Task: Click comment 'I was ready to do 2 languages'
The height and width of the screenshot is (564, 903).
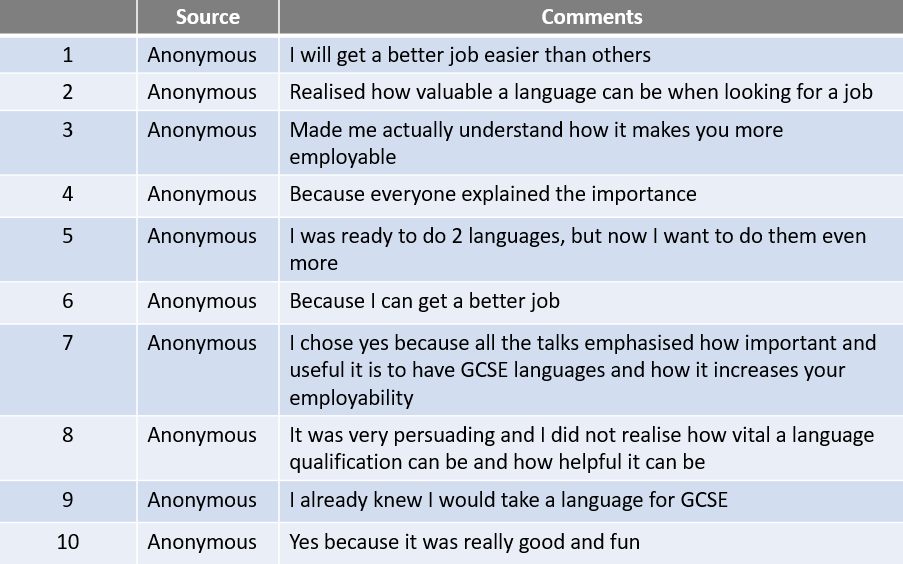Action: pos(577,249)
